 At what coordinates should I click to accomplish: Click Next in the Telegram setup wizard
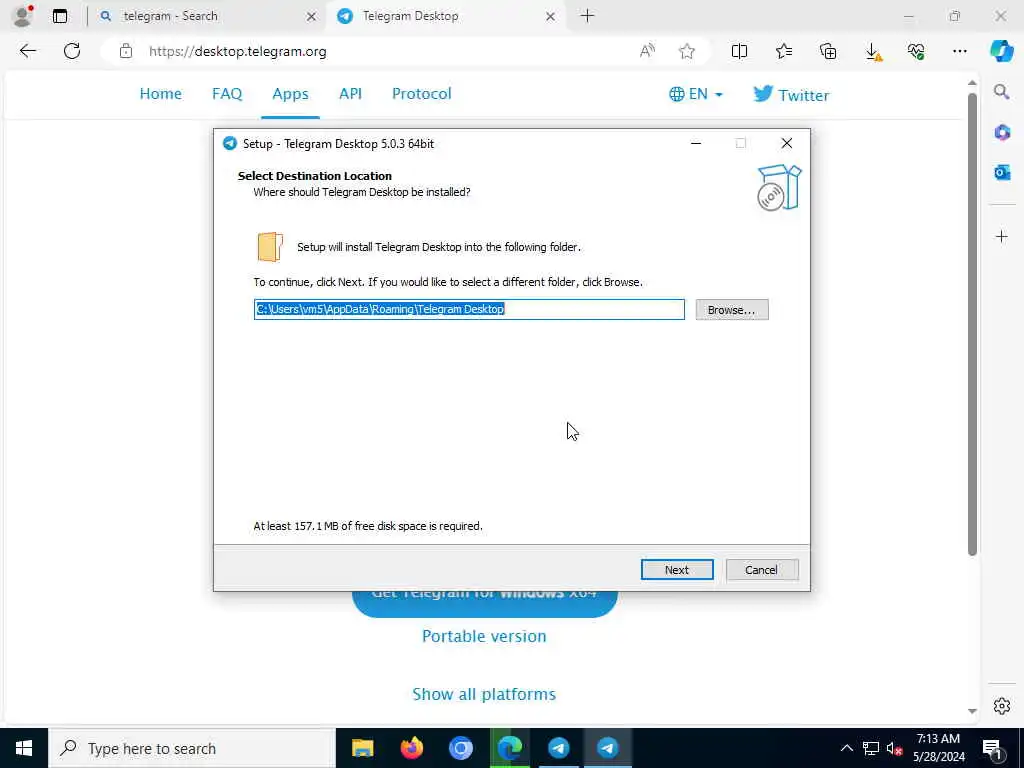[677, 569]
